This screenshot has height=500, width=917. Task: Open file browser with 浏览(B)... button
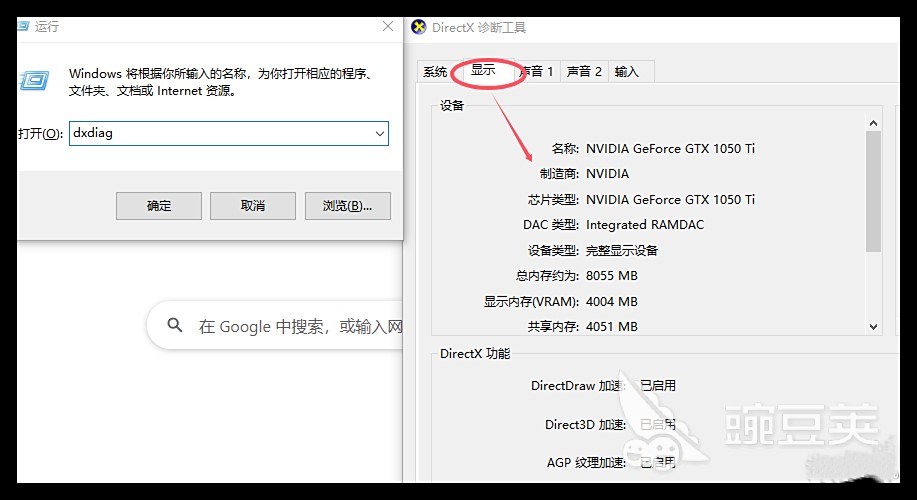point(347,206)
